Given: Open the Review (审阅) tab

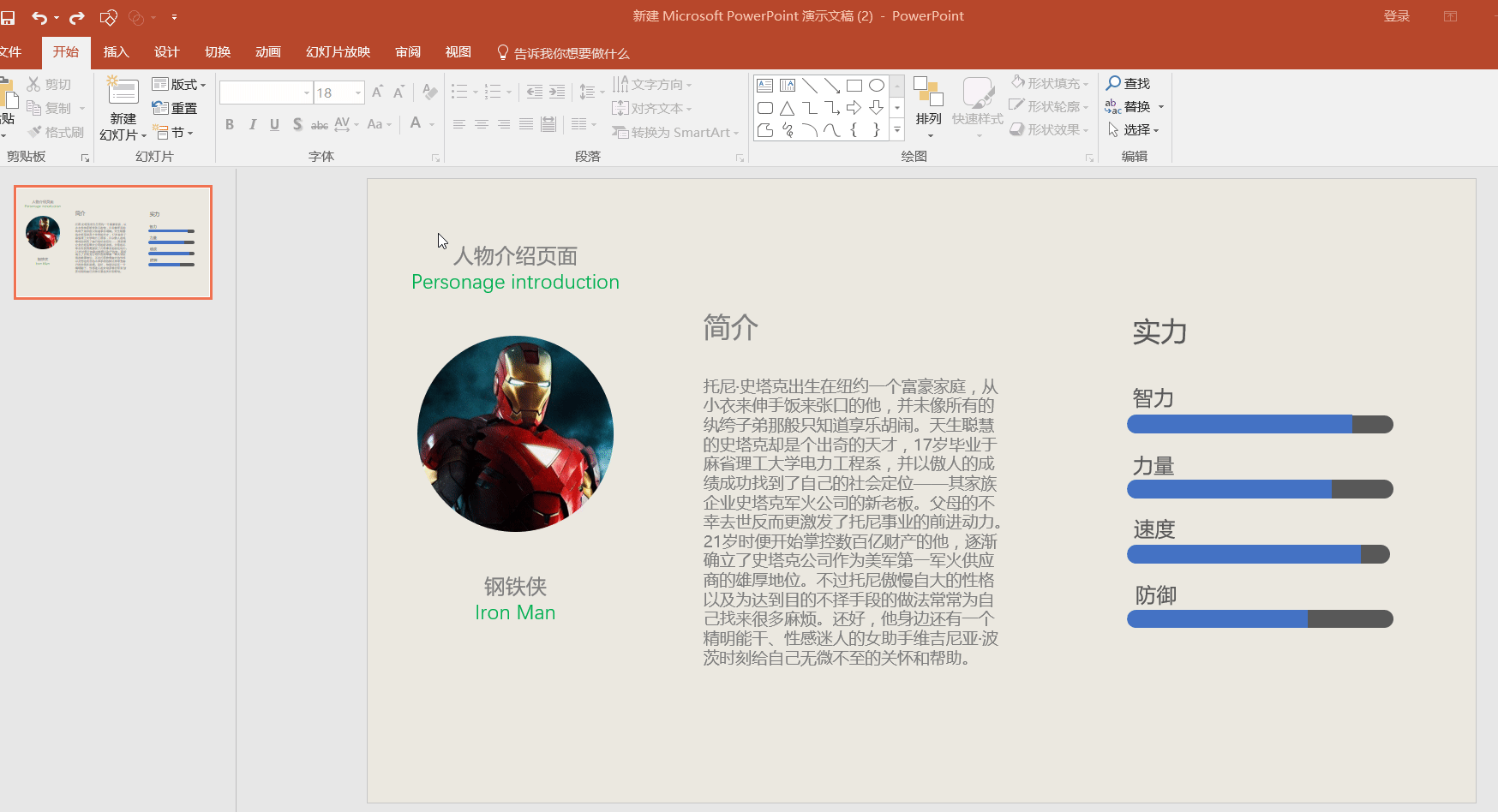Looking at the screenshot, I should [x=408, y=52].
